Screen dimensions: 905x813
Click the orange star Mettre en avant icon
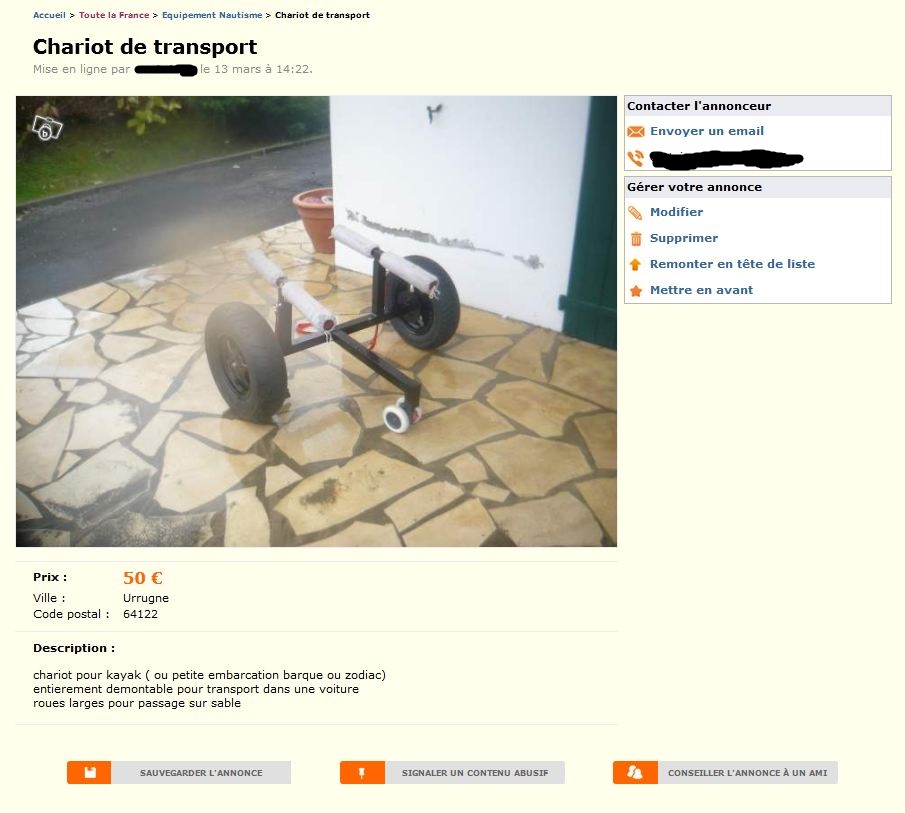click(635, 290)
